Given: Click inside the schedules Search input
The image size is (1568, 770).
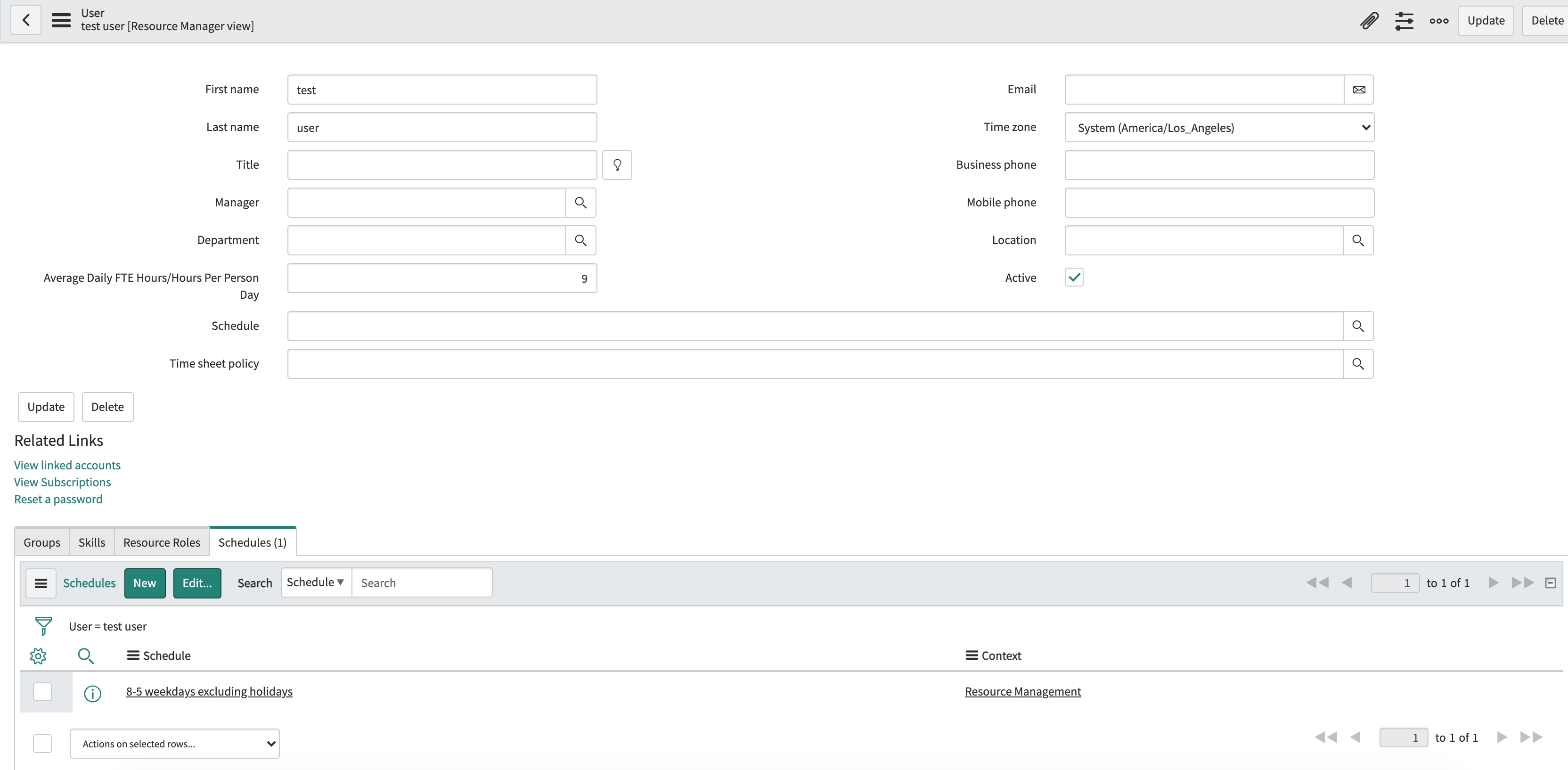Looking at the screenshot, I should (x=423, y=582).
